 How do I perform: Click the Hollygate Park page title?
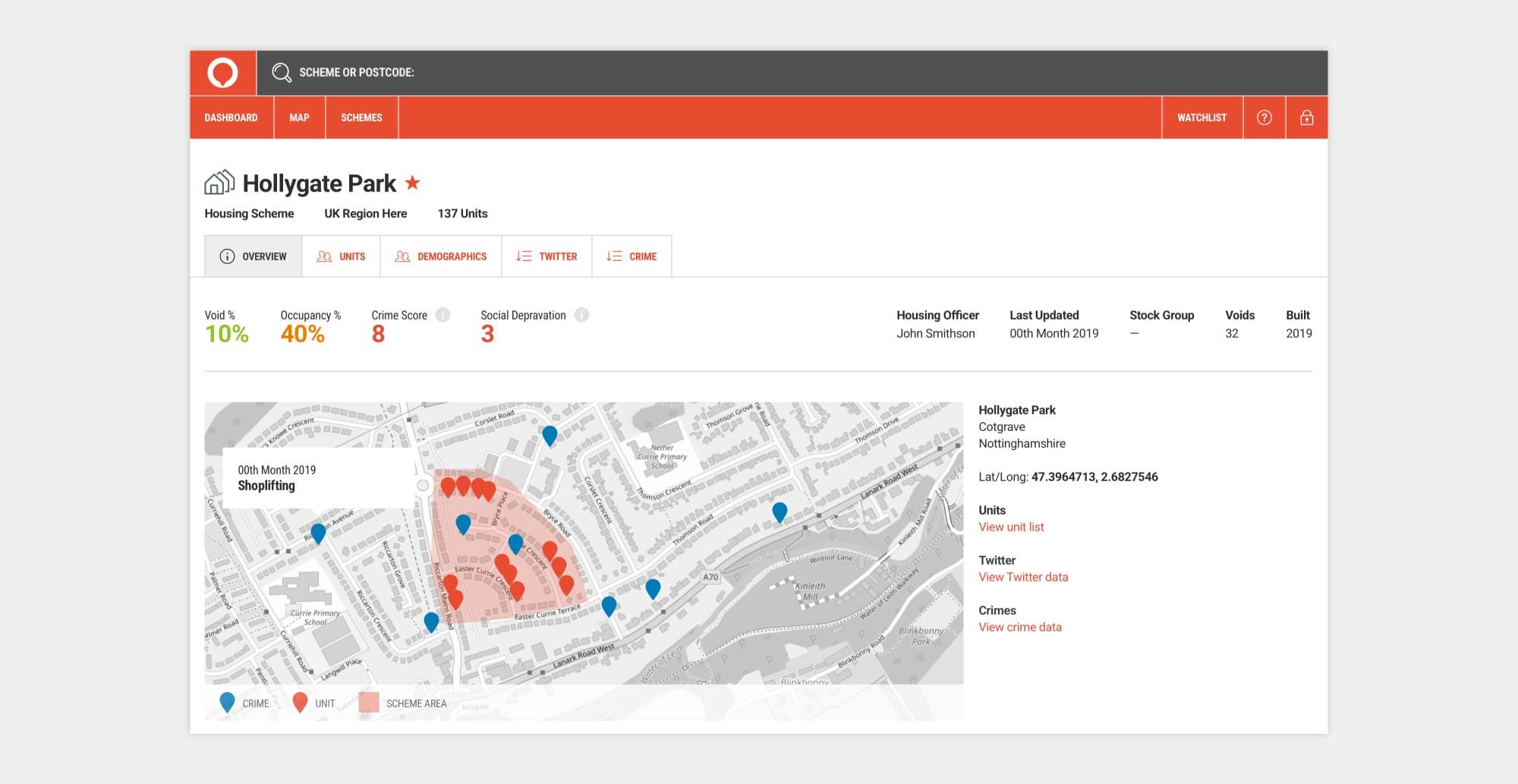(x=320, y=184)
